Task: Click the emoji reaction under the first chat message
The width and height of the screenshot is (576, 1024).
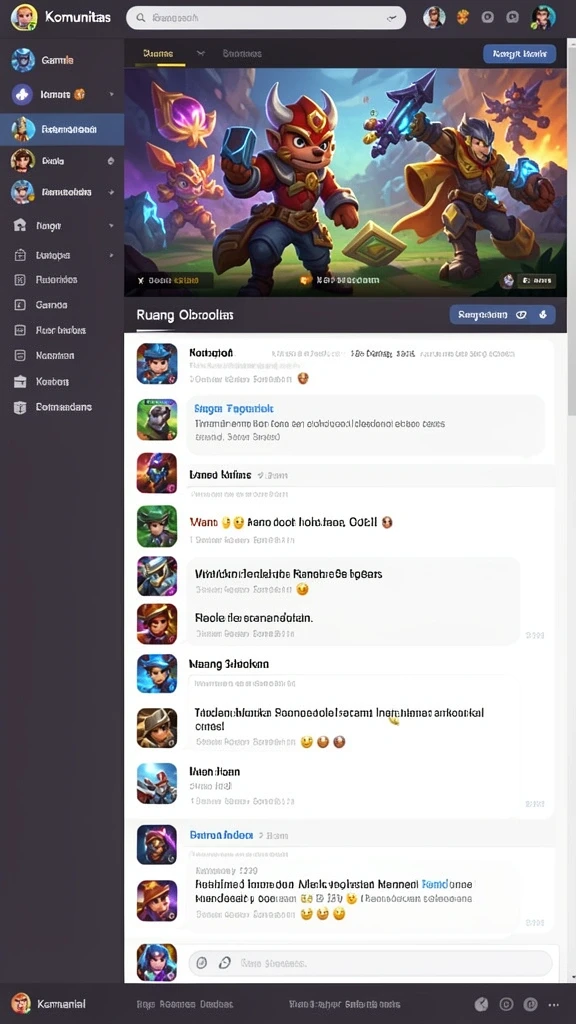Action: 302,379
